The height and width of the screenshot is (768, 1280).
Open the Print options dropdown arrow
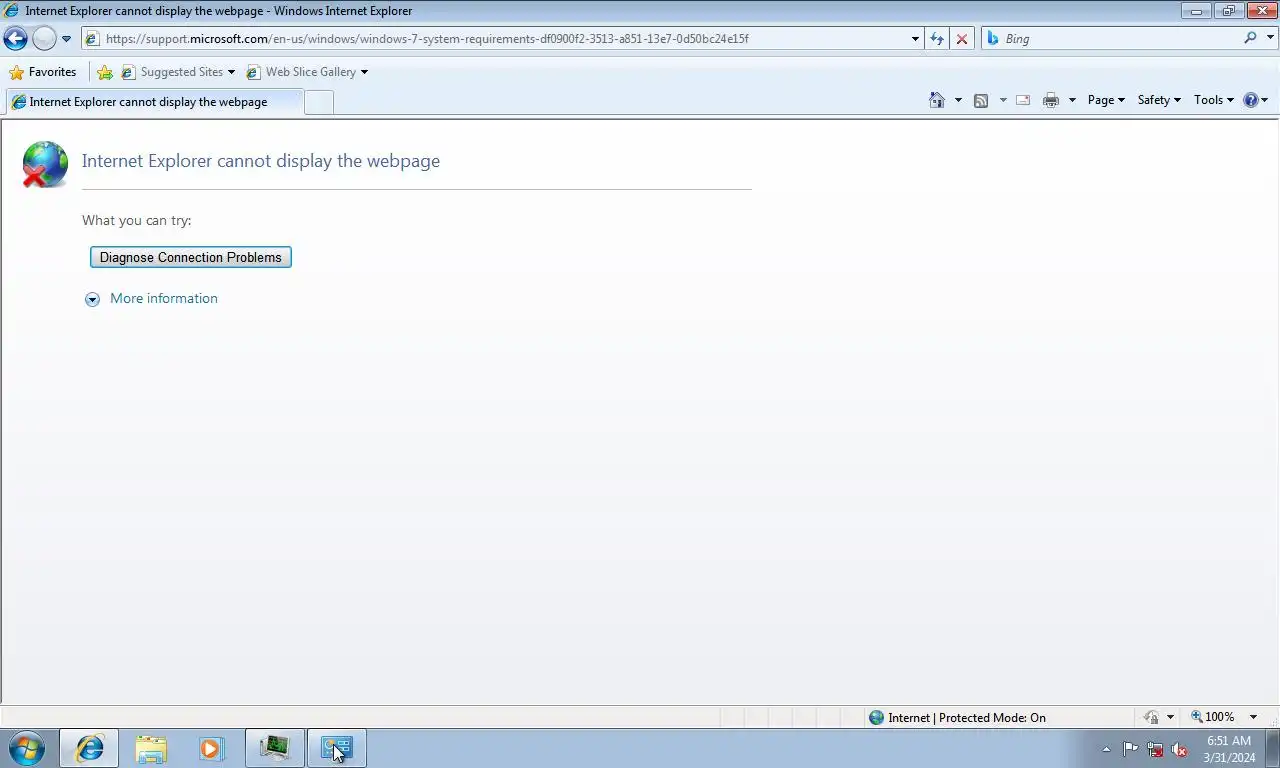[1072, 100]
